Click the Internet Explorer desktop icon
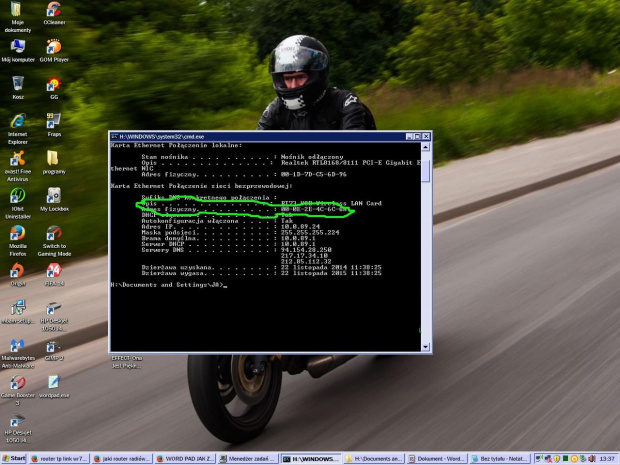The image size is (620, 465). pos(17,121)
